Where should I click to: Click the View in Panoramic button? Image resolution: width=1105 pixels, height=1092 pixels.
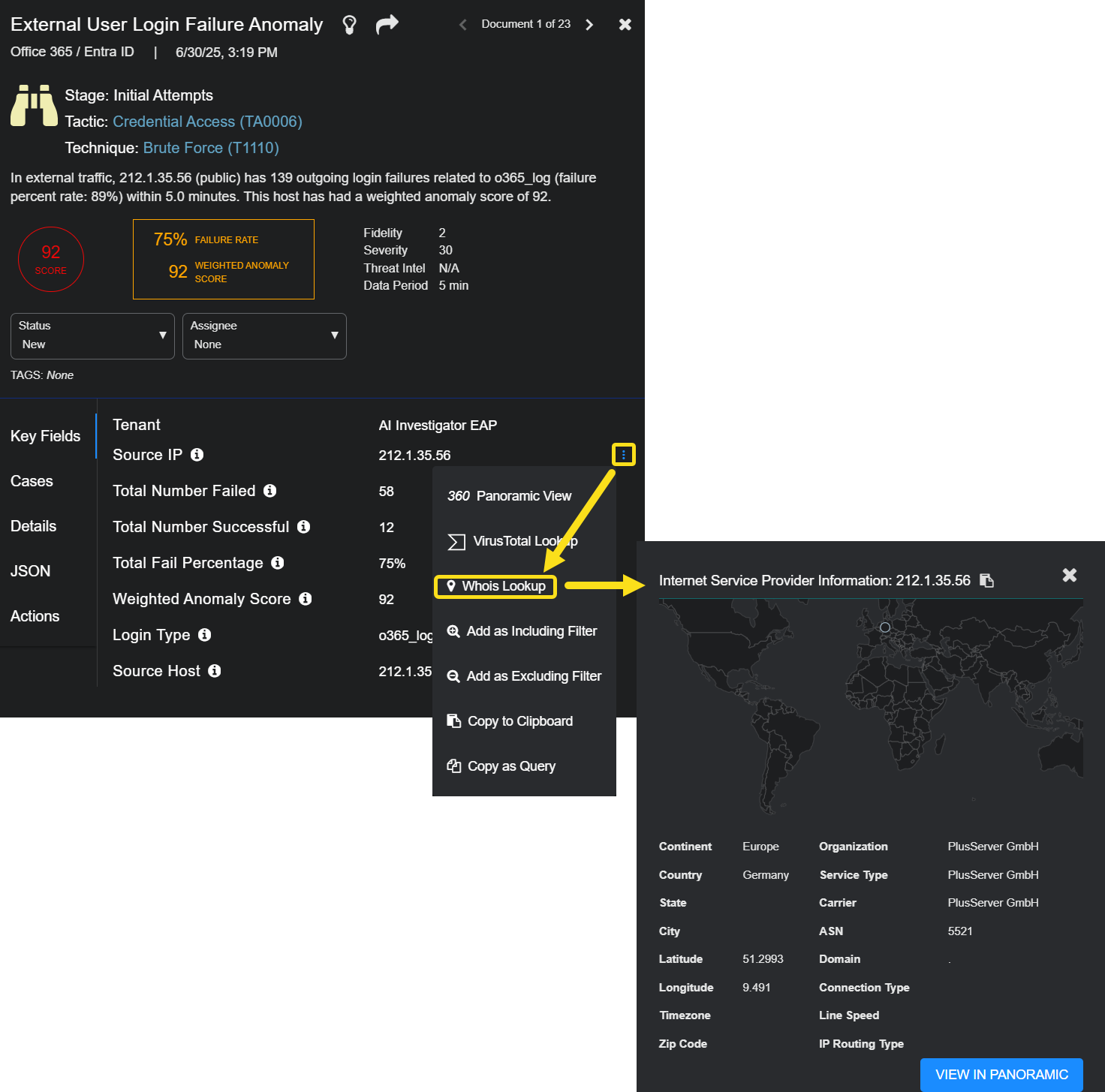pyautogui.click(x=1001, y=1075)
